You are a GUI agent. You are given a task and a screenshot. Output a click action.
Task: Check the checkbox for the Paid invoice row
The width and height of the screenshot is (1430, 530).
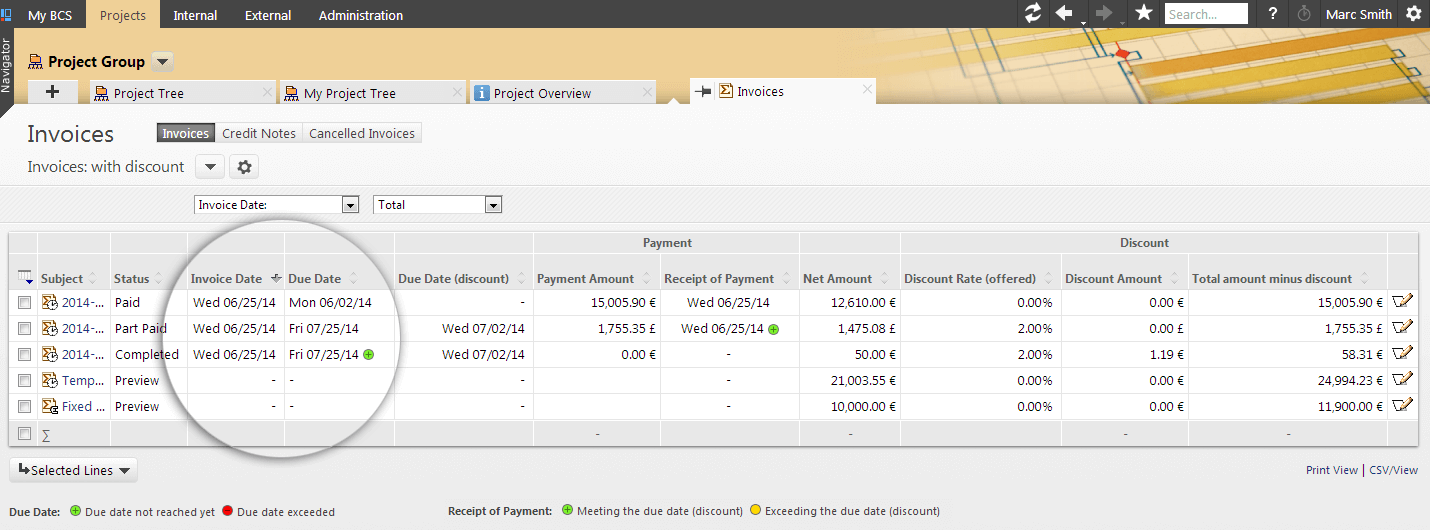tap(24, 303)
